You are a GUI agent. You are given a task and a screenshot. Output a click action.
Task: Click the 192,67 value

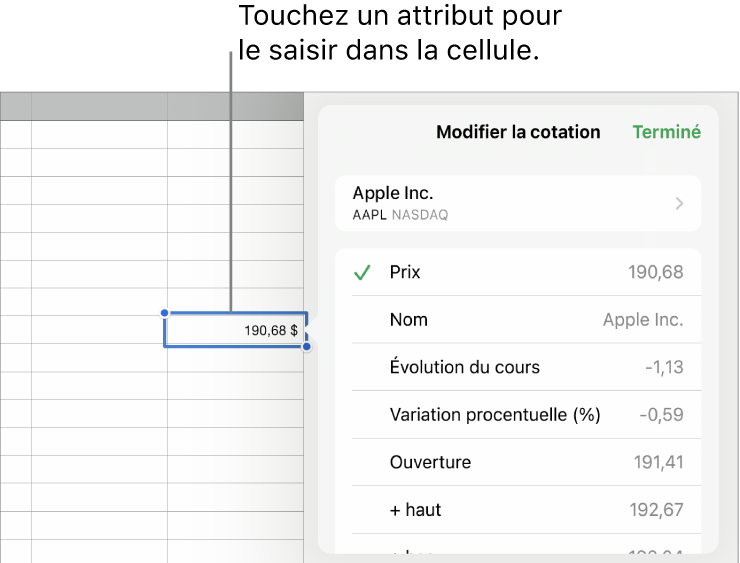pos(656,510)
